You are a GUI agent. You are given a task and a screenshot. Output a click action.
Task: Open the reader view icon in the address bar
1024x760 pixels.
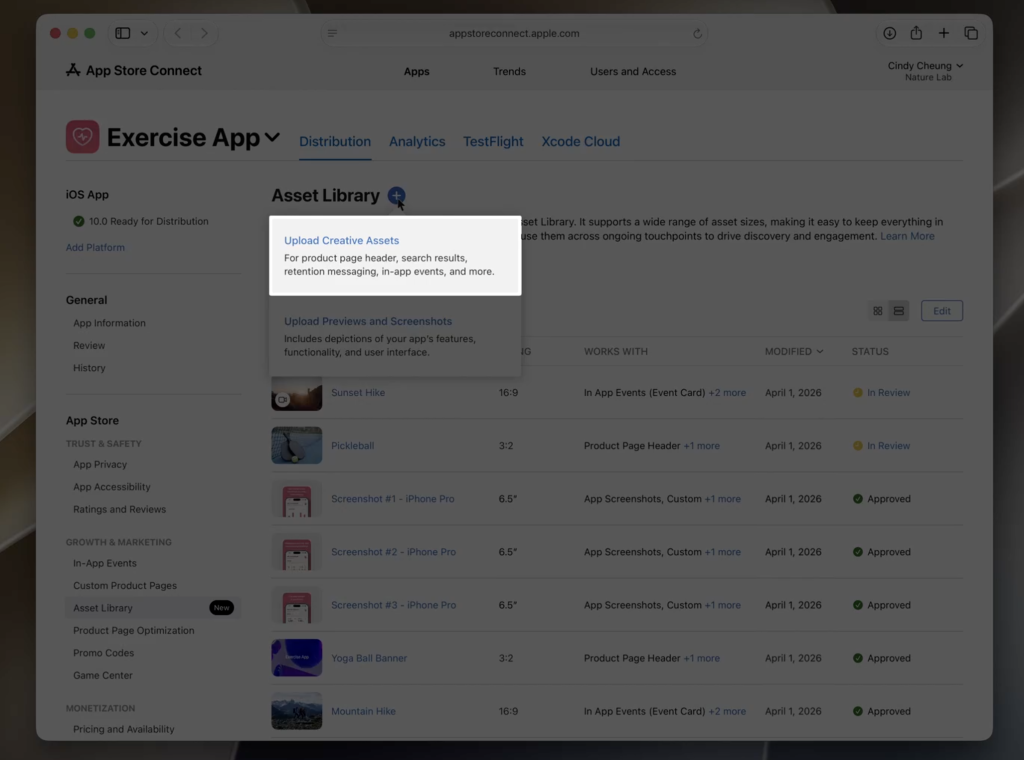(x=332, y=33)
